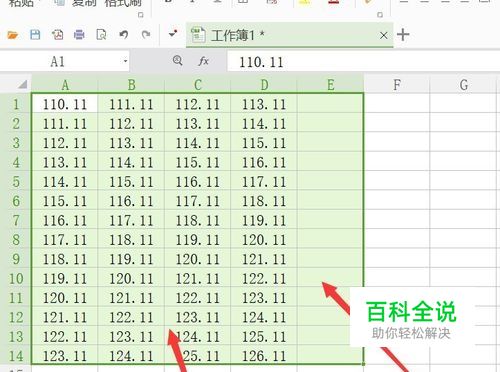Select cell C3 with 114.11
Image resolution: width=500 pixels, height=372 pixels.
[197, 143]
